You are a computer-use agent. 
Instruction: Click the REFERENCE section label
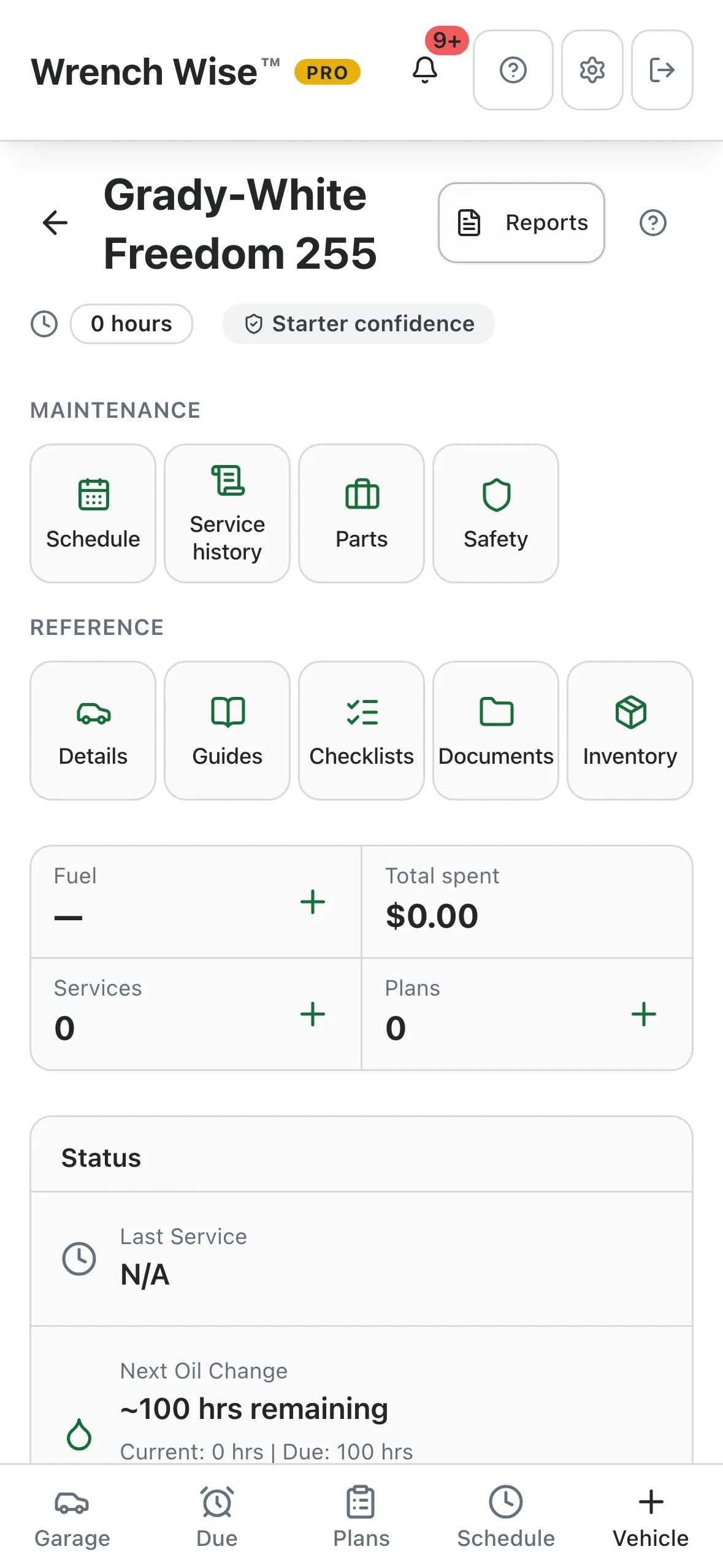pos(98,628)
